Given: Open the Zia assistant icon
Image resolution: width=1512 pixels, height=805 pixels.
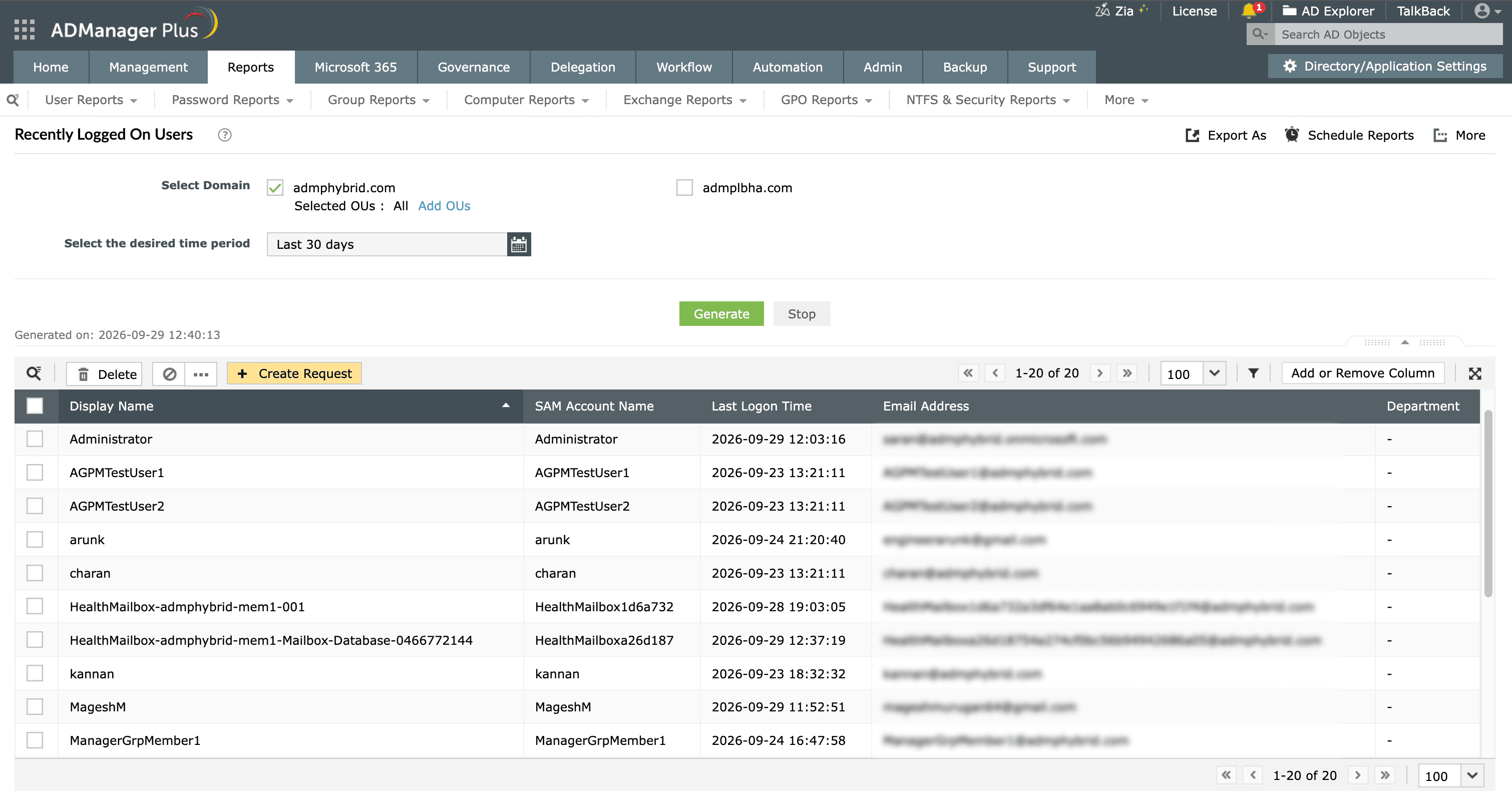Looking at the screenshot, I should pyautogui.click(x=1102, y=11).
